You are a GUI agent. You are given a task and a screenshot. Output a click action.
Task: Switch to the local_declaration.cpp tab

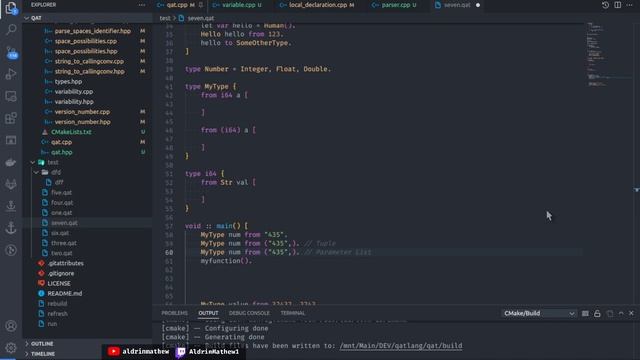(x=318, y=5)
